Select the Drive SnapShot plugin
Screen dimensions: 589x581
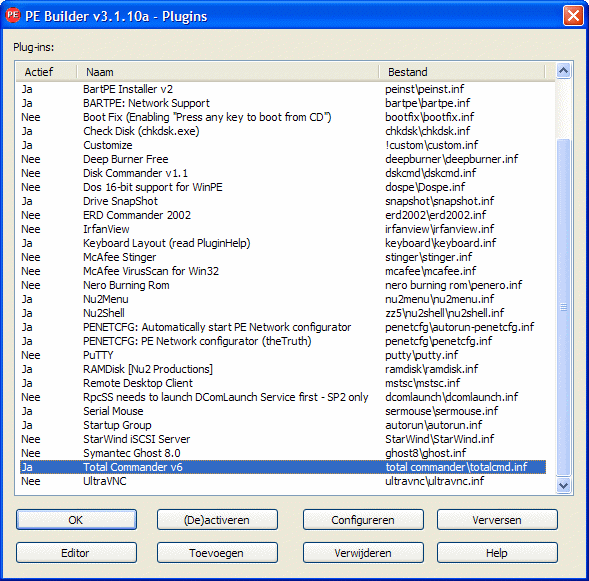283,201
